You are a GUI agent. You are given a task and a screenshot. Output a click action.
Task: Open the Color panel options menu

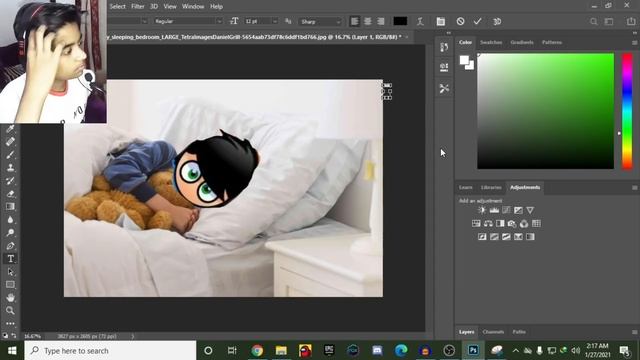click(634, 42)
